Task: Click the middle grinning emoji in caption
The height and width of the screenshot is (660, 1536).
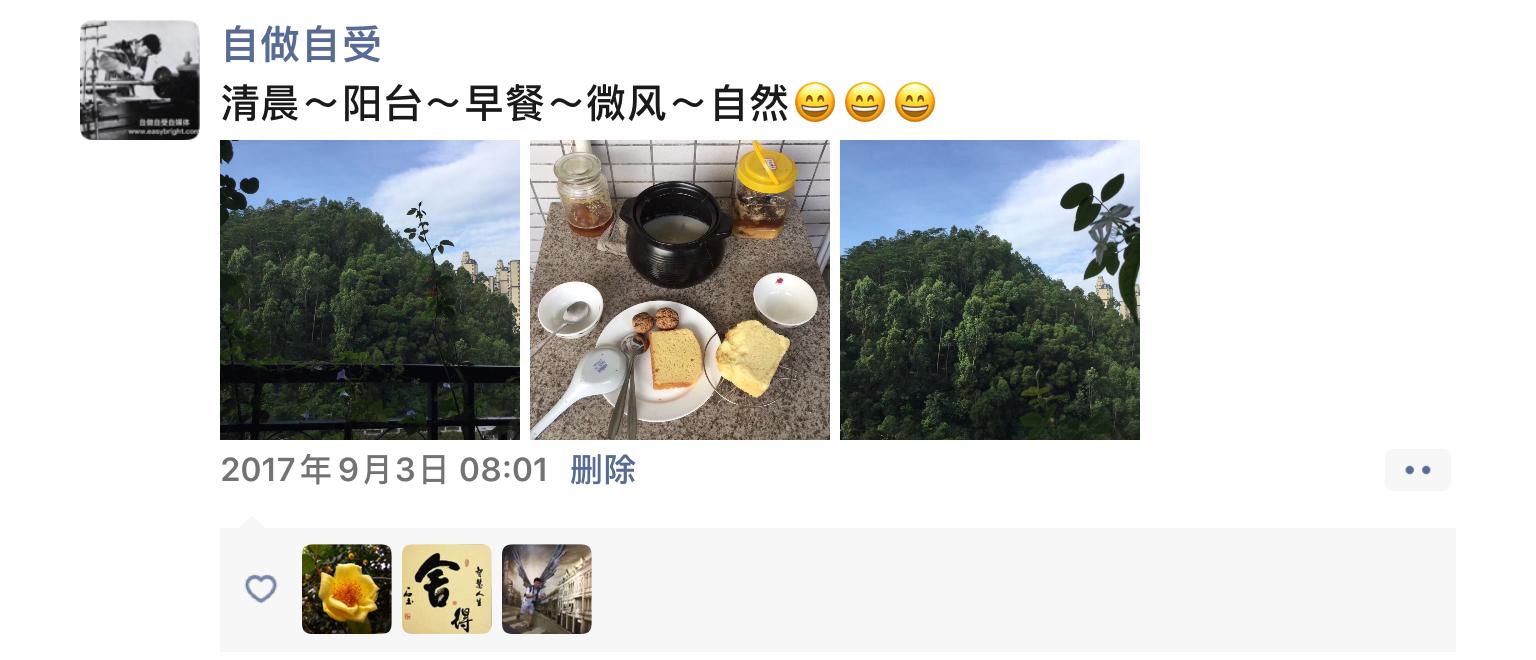Action: 865,103
